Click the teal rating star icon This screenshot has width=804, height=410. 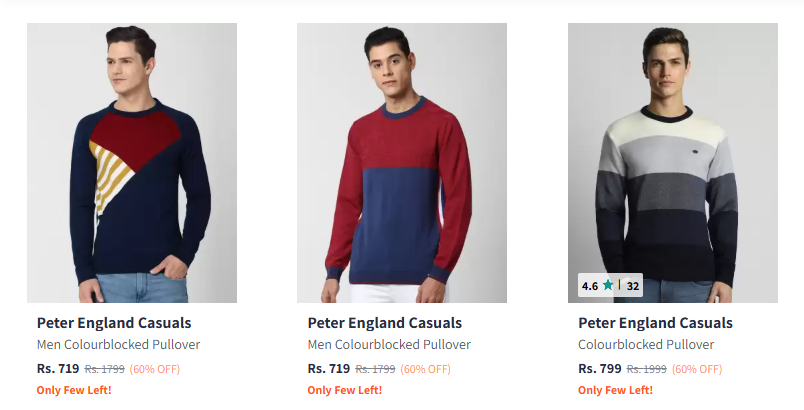pyautogui.click(x=608, y=285)
